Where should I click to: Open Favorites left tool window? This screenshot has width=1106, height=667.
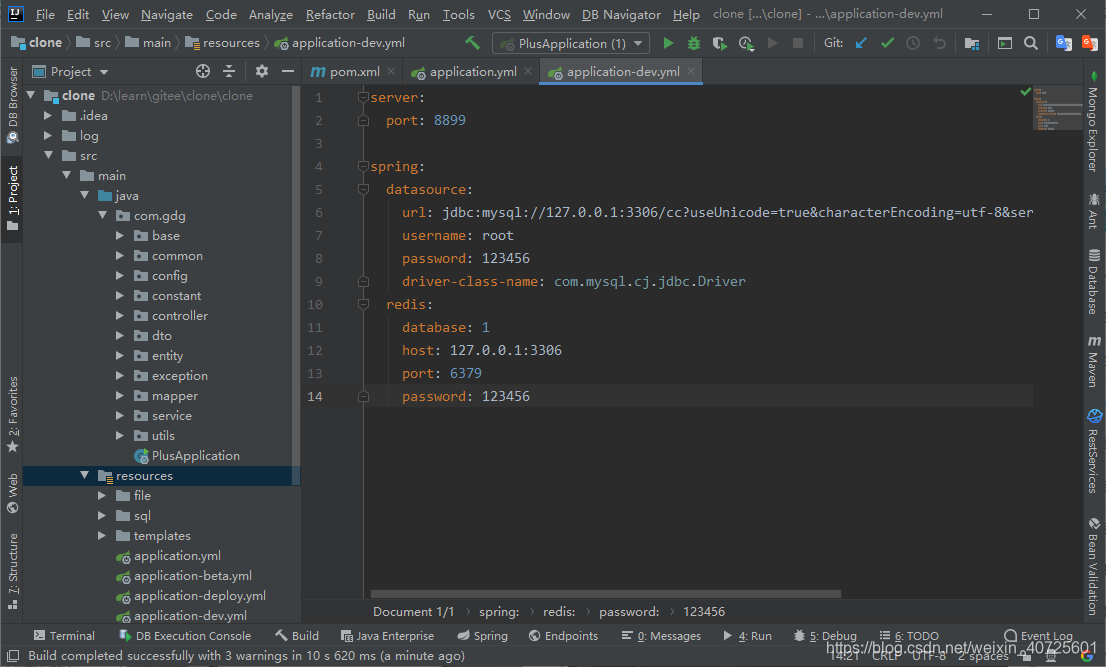tap(12, 415)
